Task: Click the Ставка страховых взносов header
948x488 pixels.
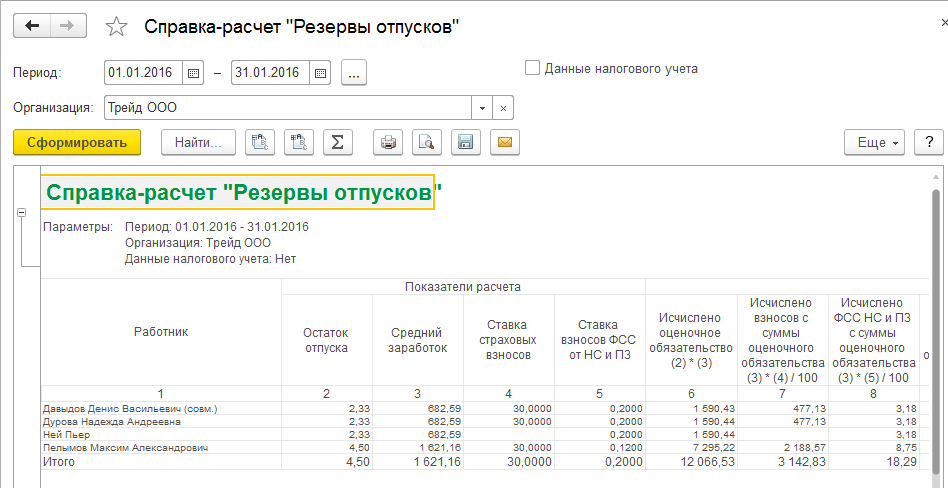Action: click(x=508, y=340)
